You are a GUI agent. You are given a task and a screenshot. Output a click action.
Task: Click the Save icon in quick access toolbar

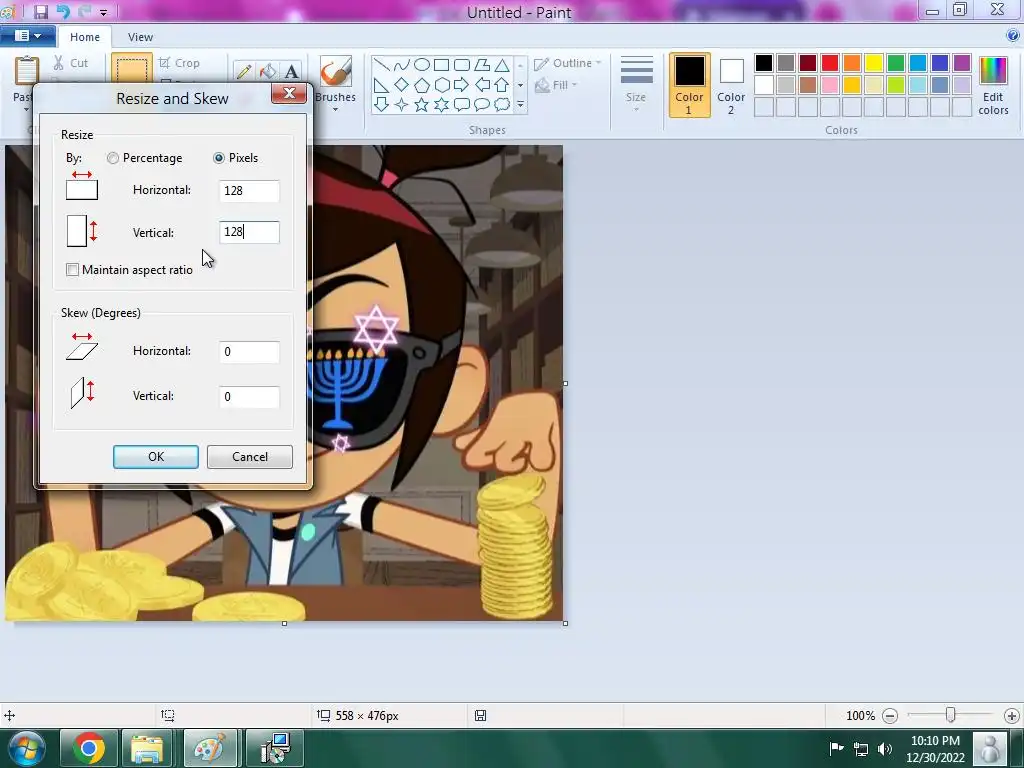(40, 12)
